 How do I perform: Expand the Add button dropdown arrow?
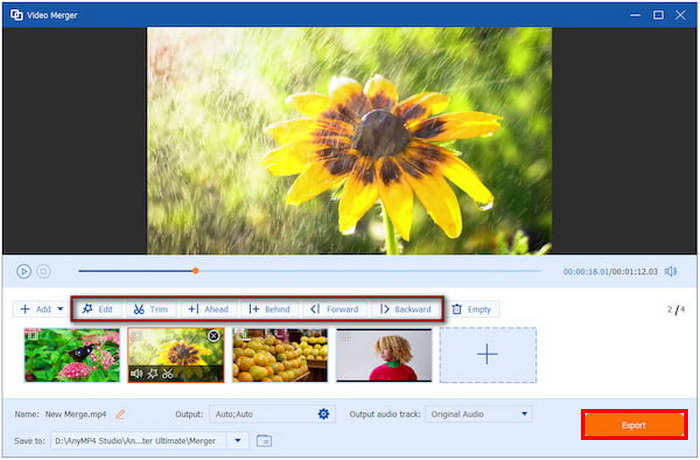(60, 309)
